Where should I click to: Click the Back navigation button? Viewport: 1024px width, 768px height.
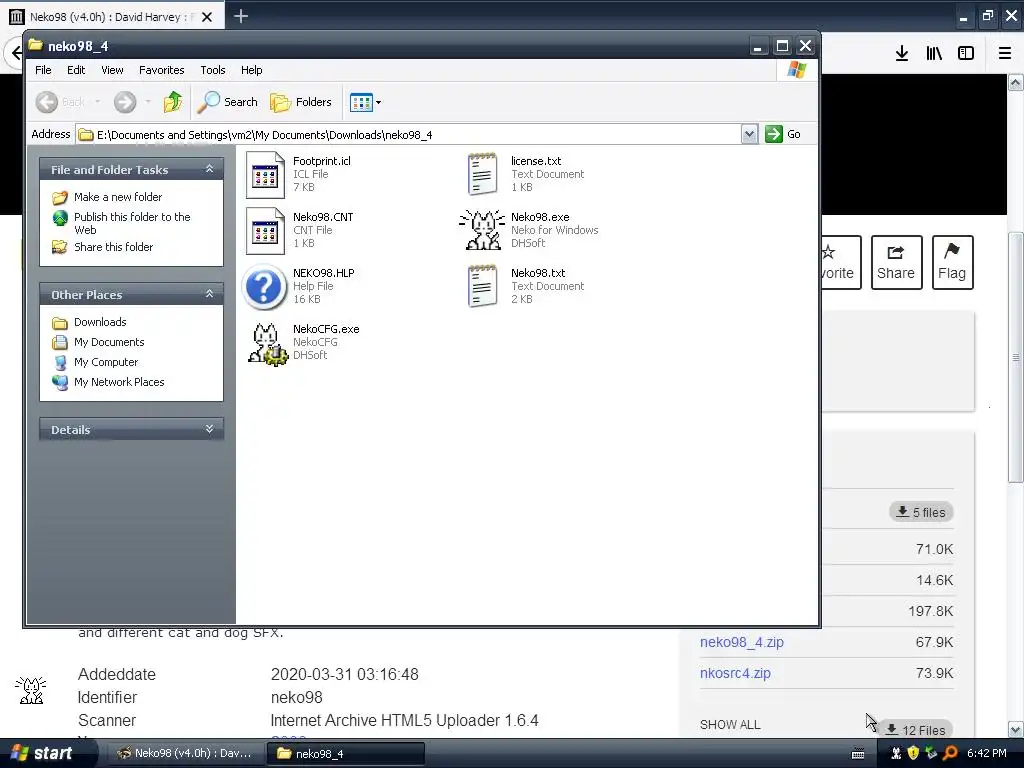coord(59,102)
